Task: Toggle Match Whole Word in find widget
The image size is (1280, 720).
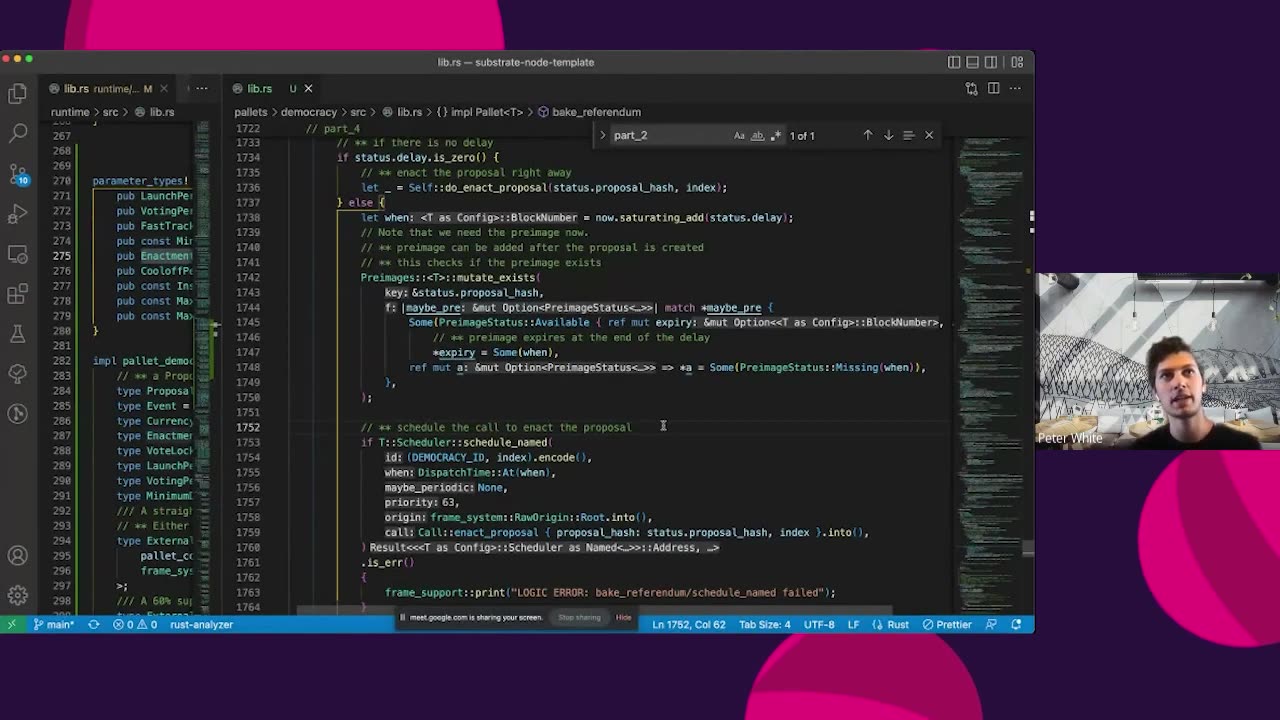Action: coord(757,135)
